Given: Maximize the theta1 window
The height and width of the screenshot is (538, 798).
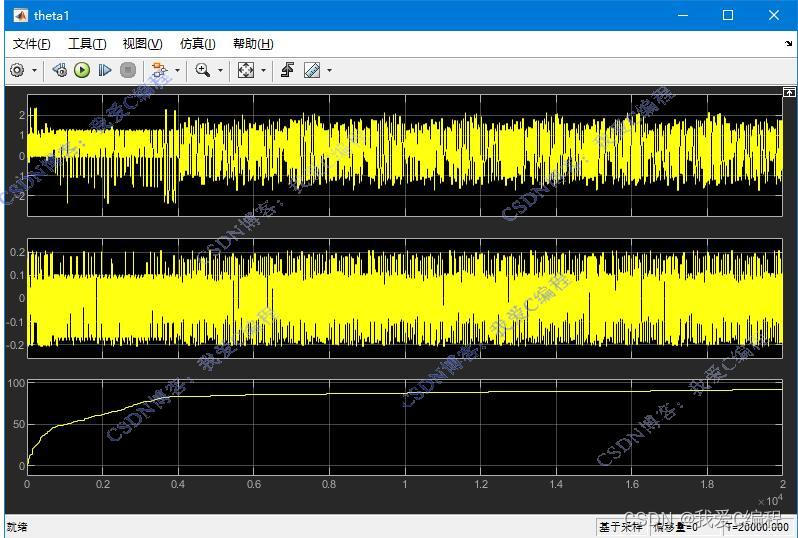Looking at the screenshot, I should point(728,15).
